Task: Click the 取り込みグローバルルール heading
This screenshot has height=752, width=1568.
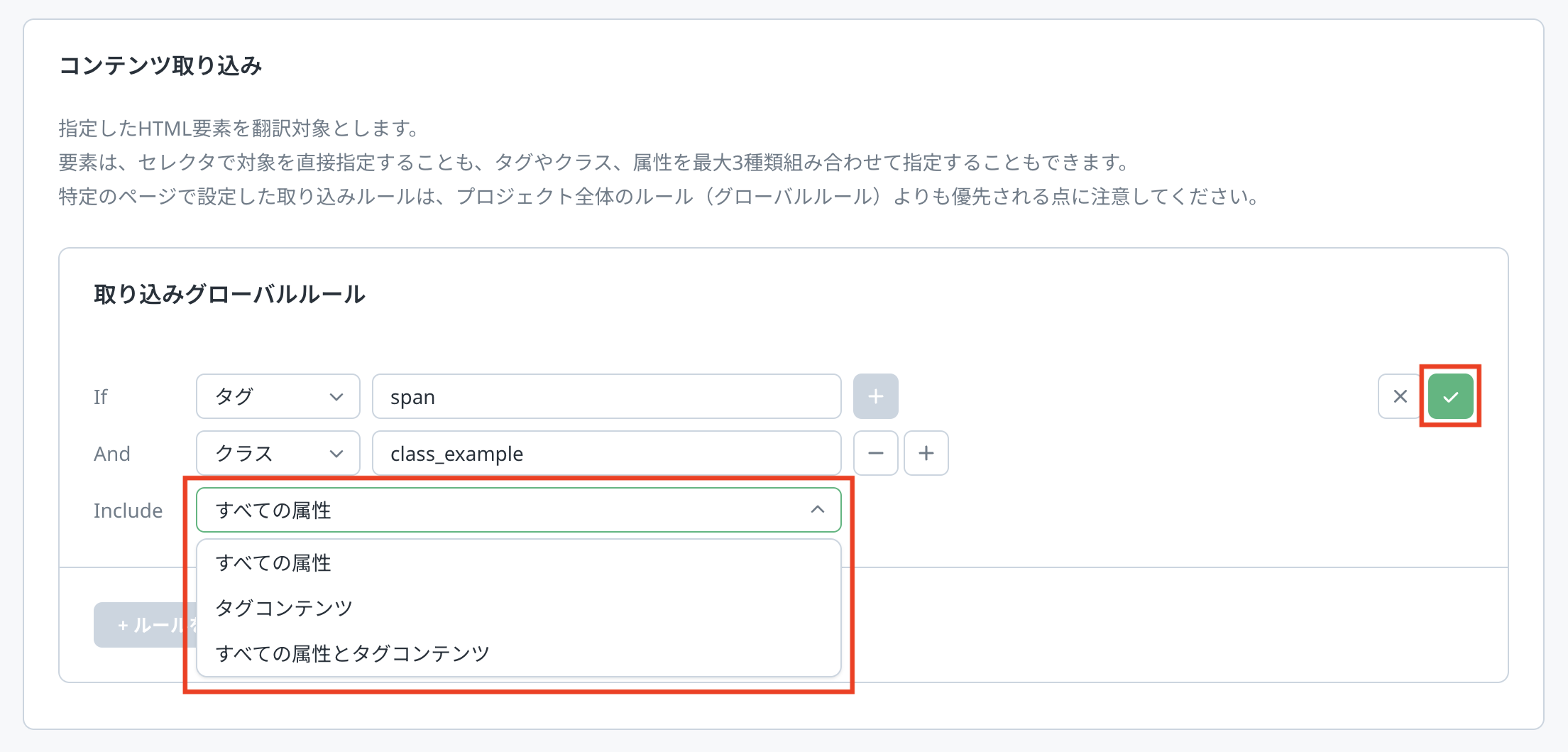Action: click(229, 294)
